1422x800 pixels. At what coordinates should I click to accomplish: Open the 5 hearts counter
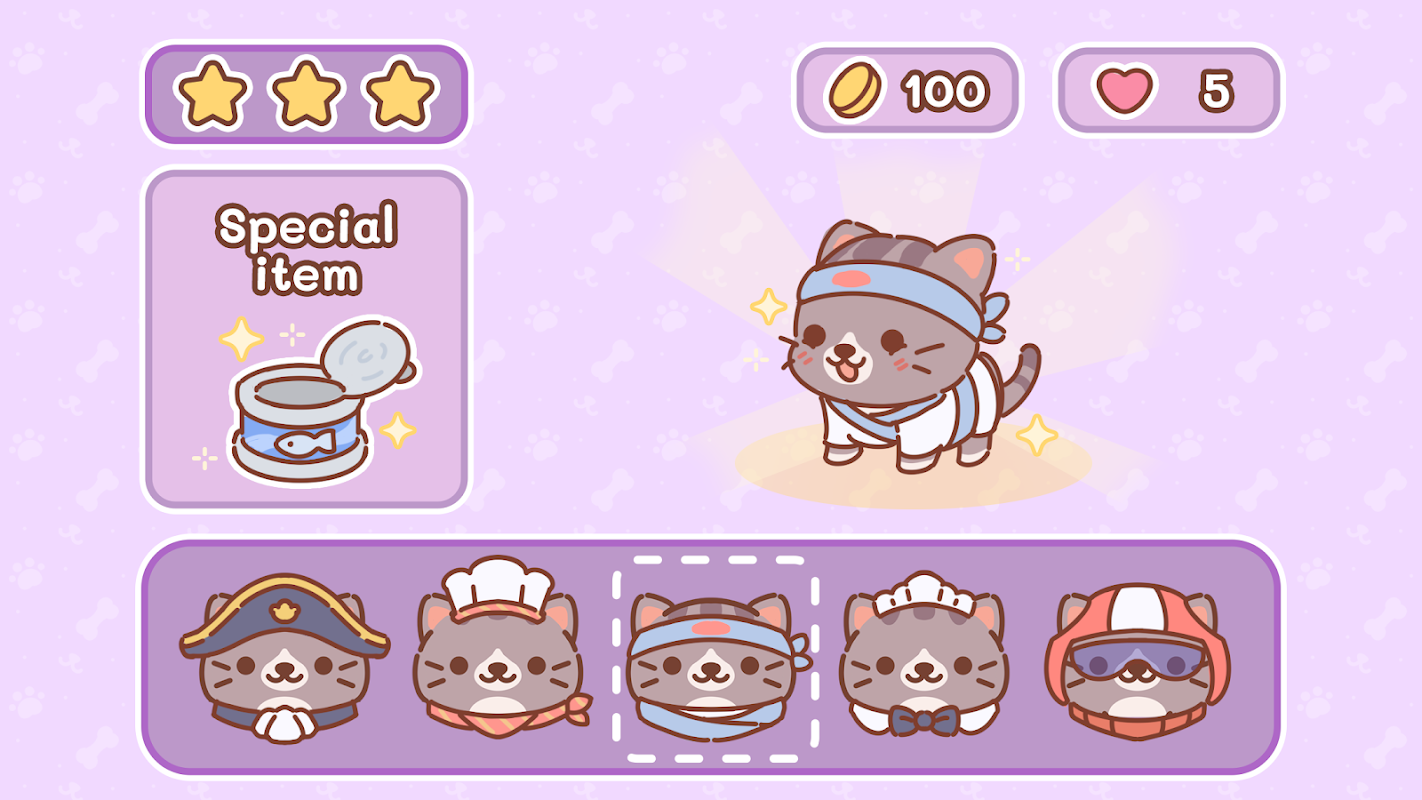[1169, 91]
